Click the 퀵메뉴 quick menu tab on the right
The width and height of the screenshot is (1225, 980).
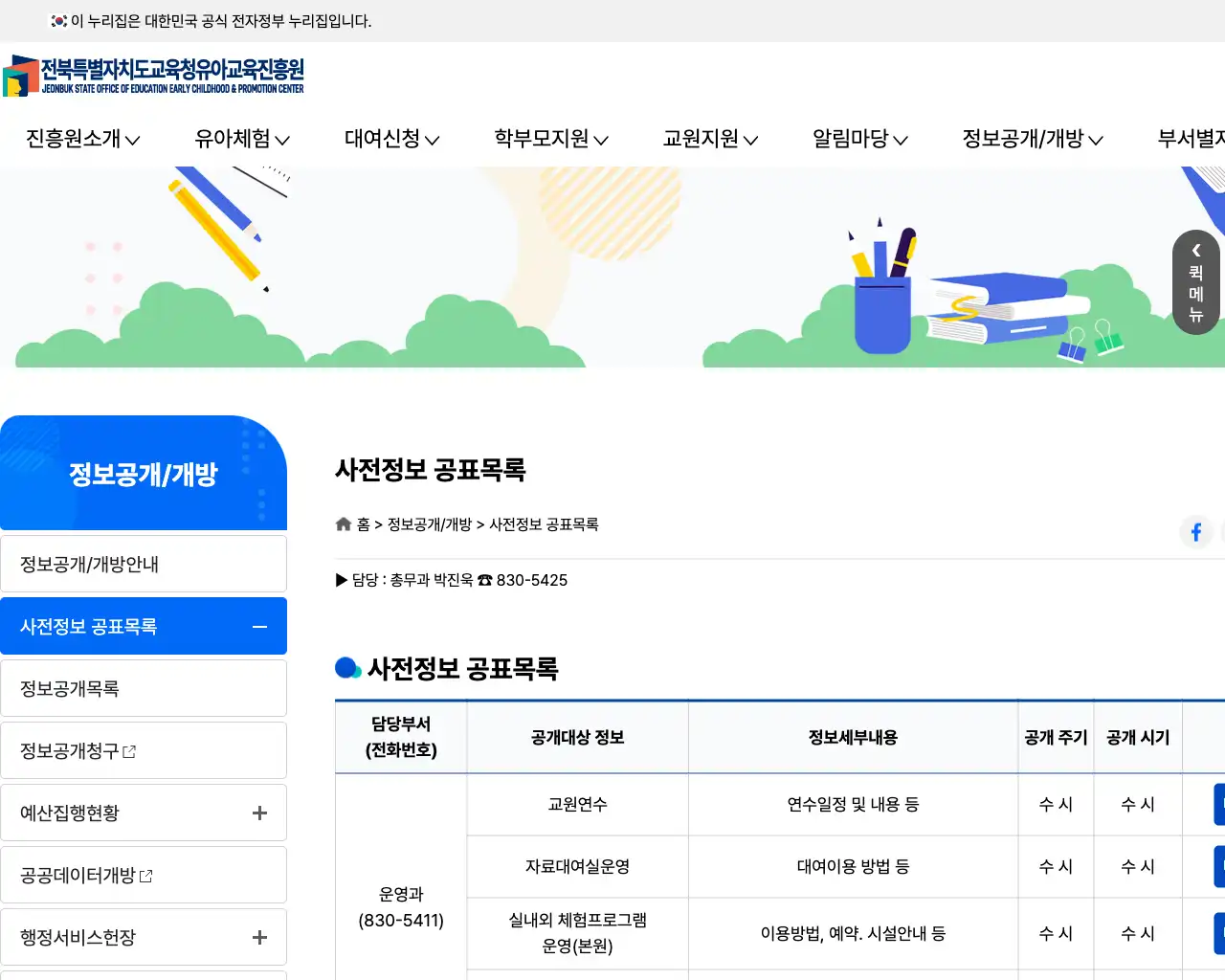coord(1195,283)
